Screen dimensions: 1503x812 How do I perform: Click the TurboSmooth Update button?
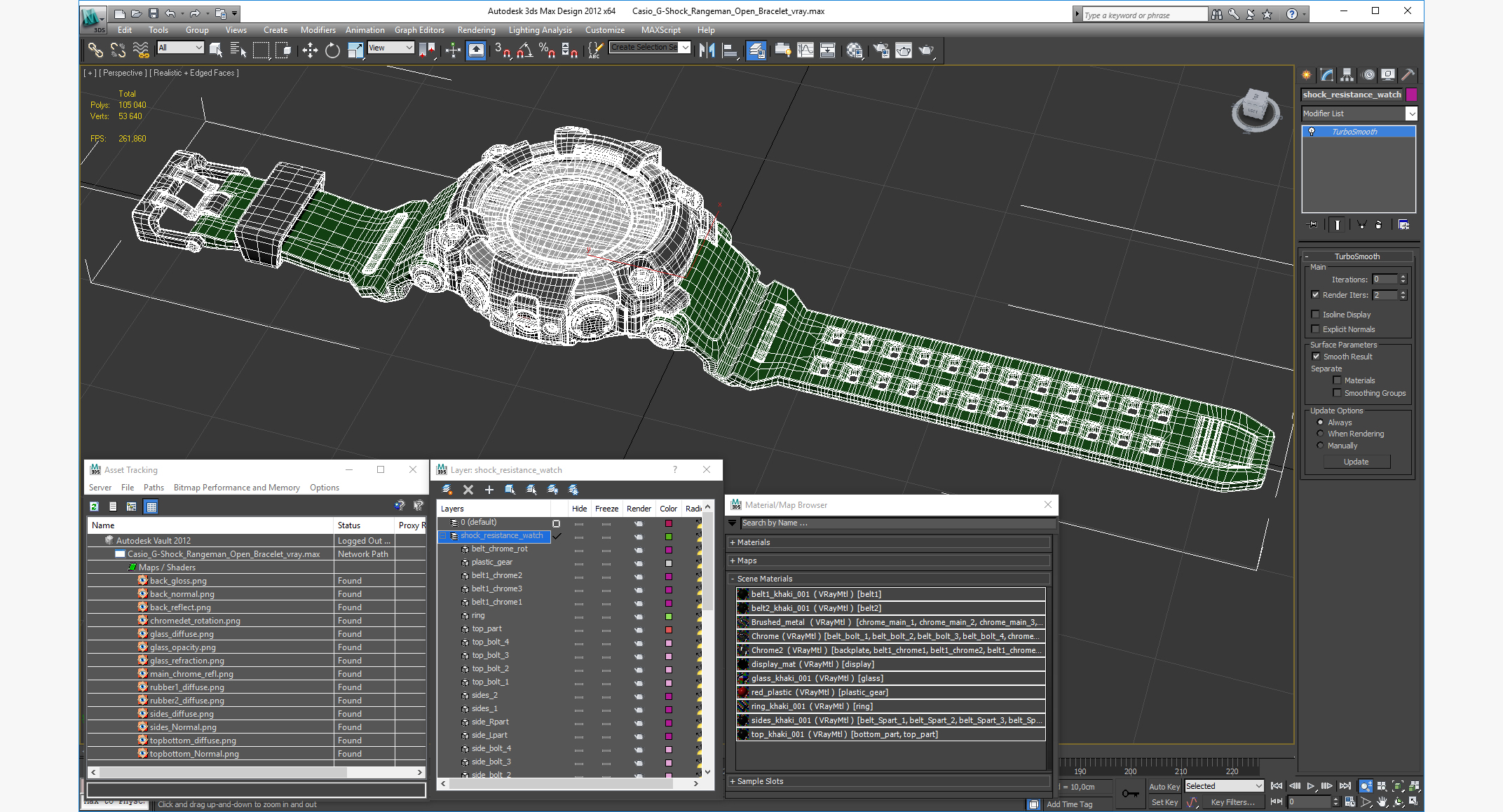(x=1356, y=462)
